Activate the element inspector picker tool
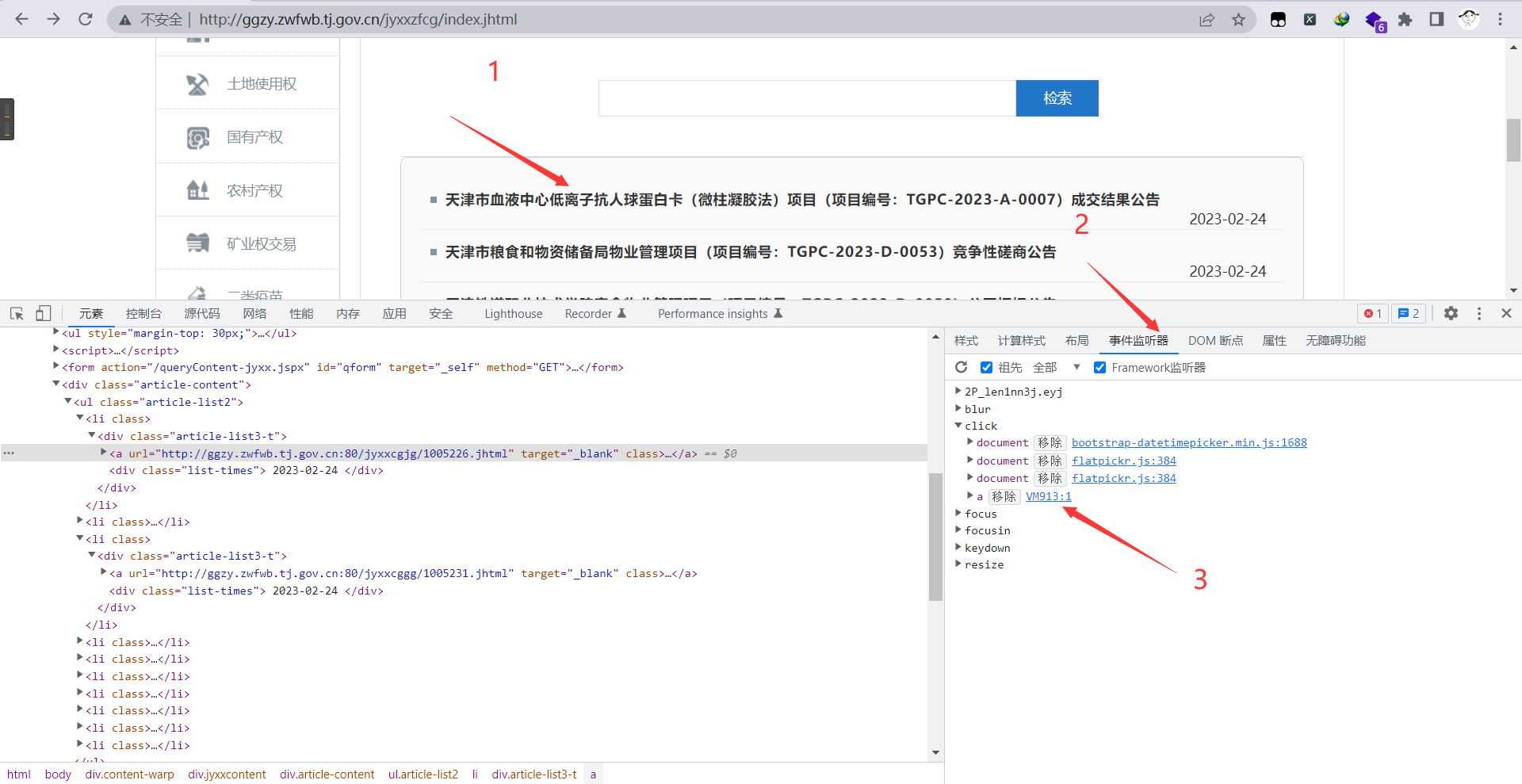The image size is (1522, 784). tap(17, 314)
